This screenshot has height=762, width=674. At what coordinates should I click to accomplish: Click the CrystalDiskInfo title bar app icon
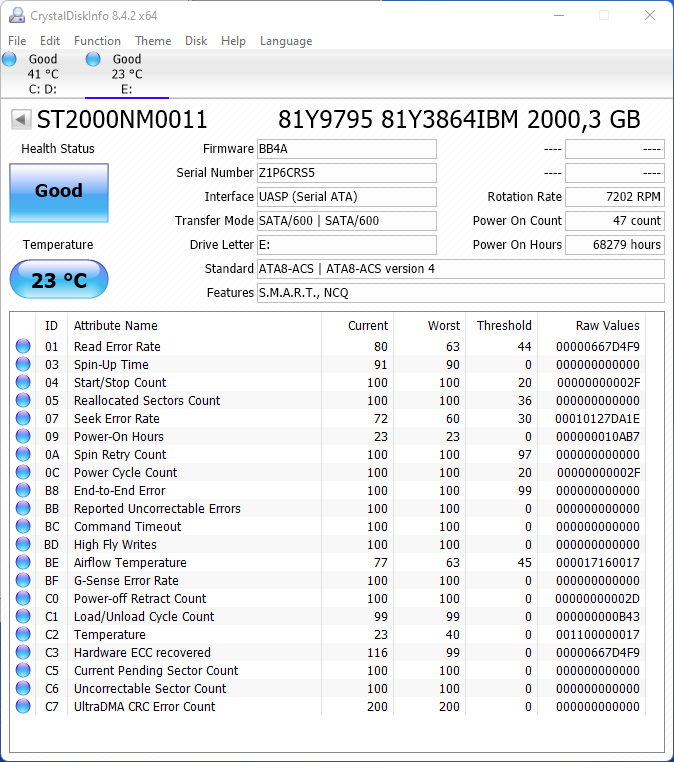(x=17, y=16)
